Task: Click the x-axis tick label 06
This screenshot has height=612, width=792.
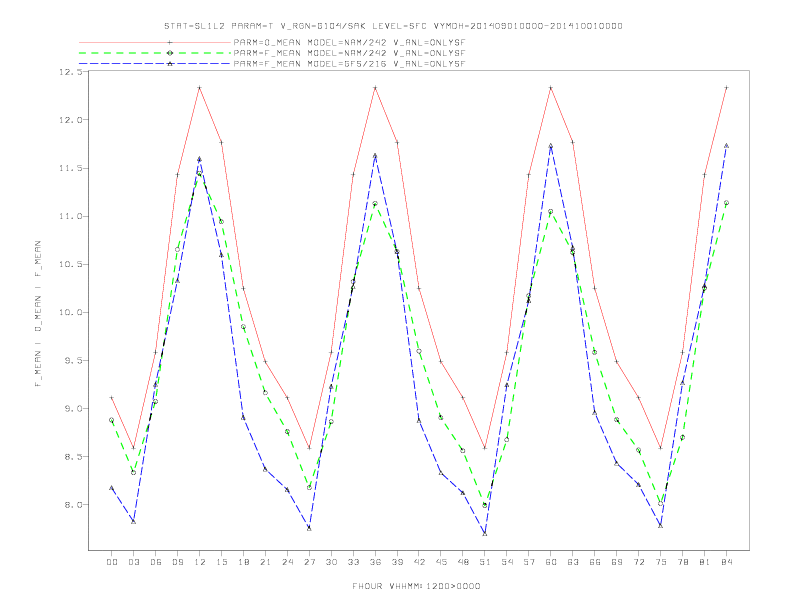Action: [x=156, y=562]
